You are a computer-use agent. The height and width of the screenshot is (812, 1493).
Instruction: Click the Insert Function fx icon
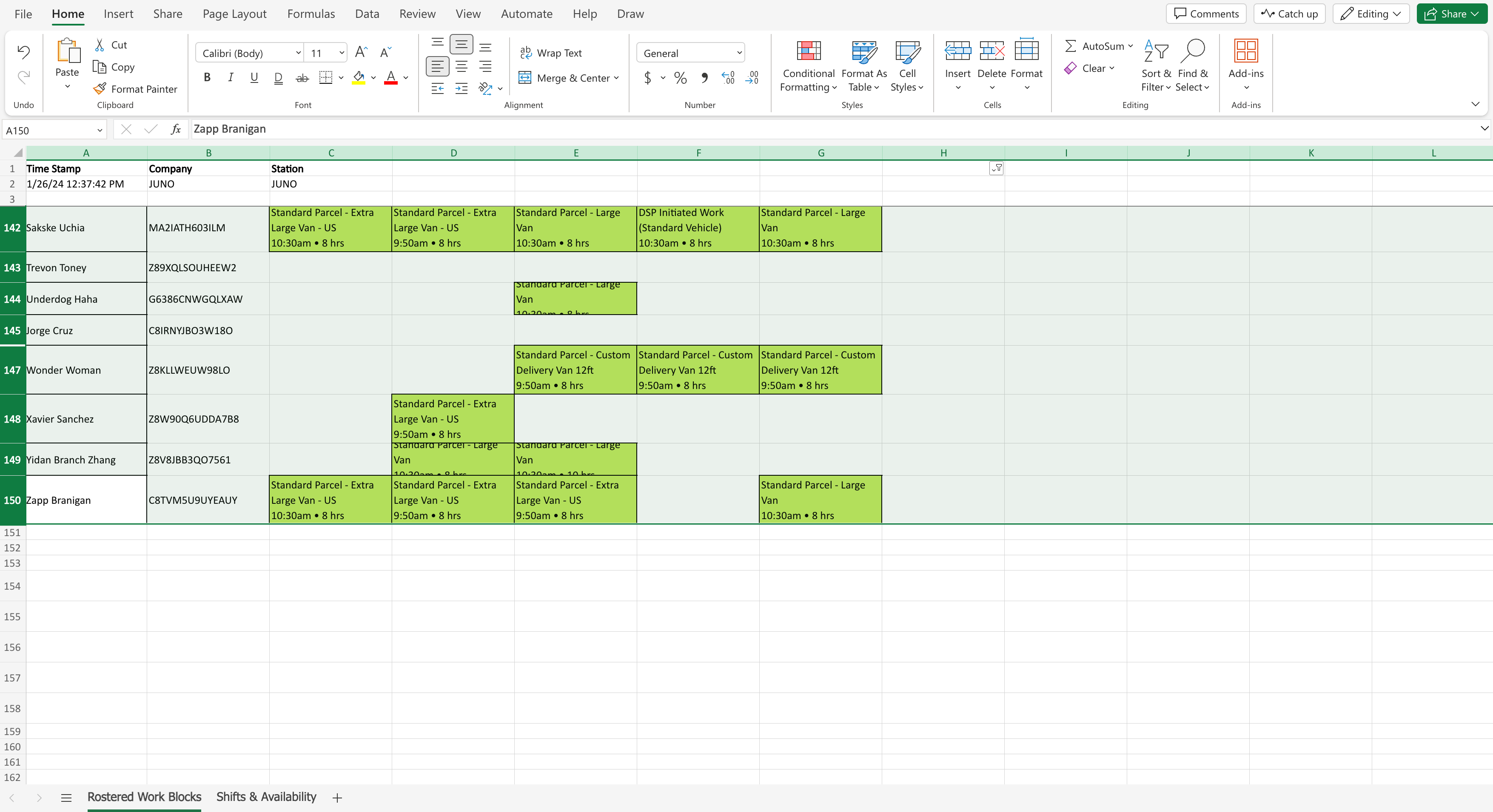[x=176, y=129]
